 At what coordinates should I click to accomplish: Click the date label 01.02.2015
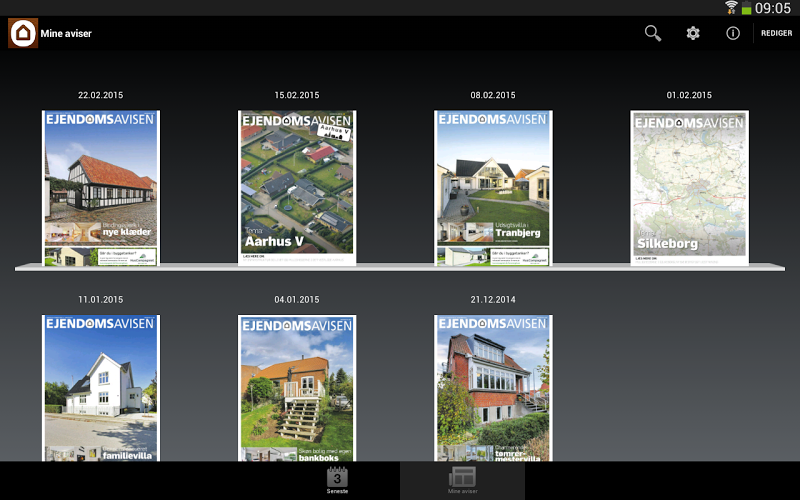click(x=689, y=95)
